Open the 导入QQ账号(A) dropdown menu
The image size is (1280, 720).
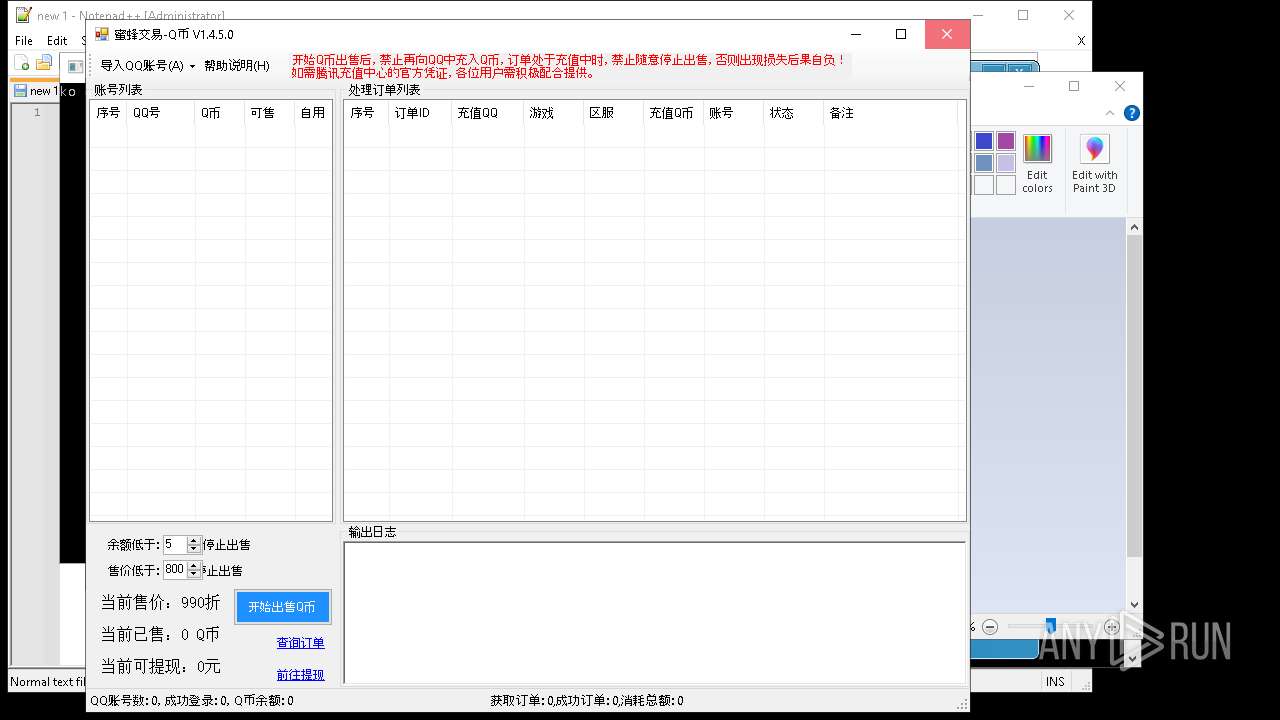click(147, 66)
